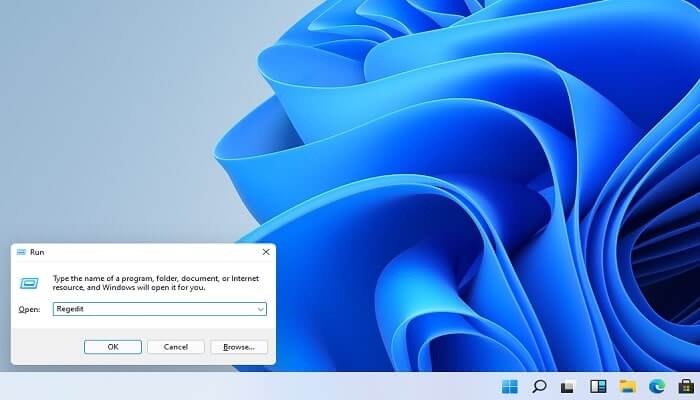Expand the Open field dropdown arrow
Image resolution: width=700 pixels, height=400 pixels.
click(x=260, y=310)
